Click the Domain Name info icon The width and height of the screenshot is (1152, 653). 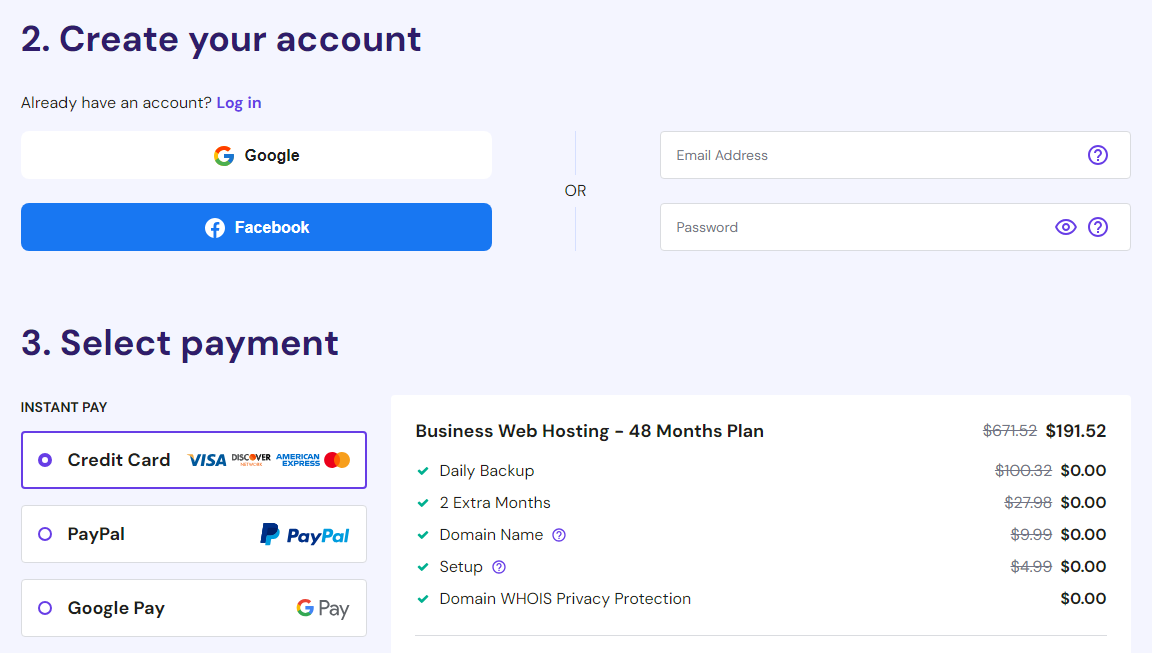tap(559, 535)
